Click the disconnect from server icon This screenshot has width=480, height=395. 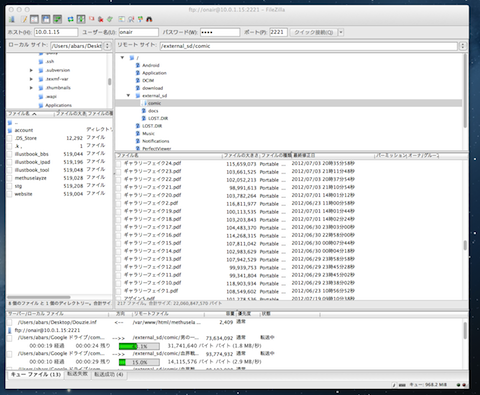(x=100, y=19)
